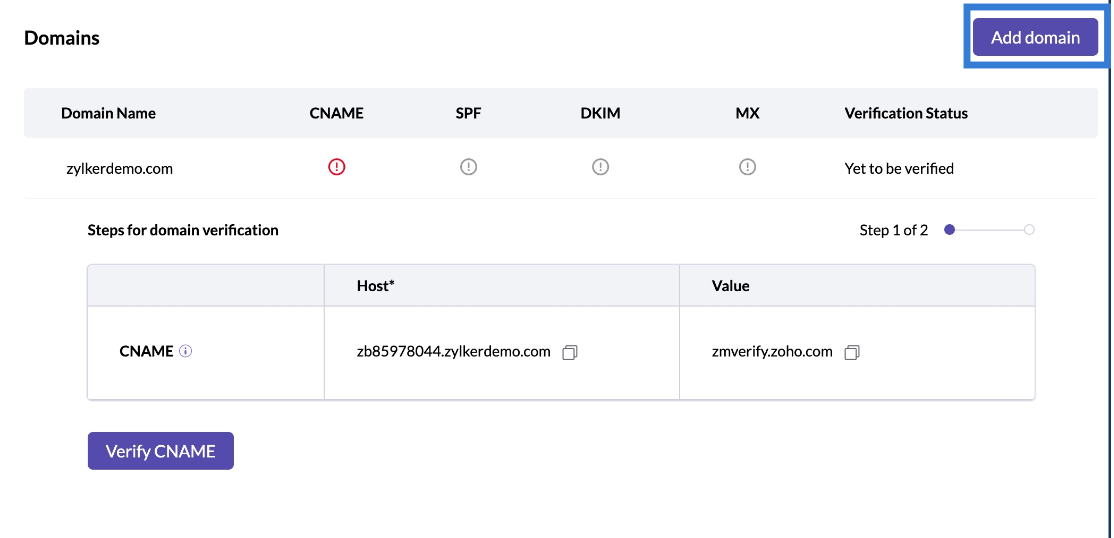1114x538 pixels.
Task: Click the DKIM status alert icon
Action: [600, 167]
